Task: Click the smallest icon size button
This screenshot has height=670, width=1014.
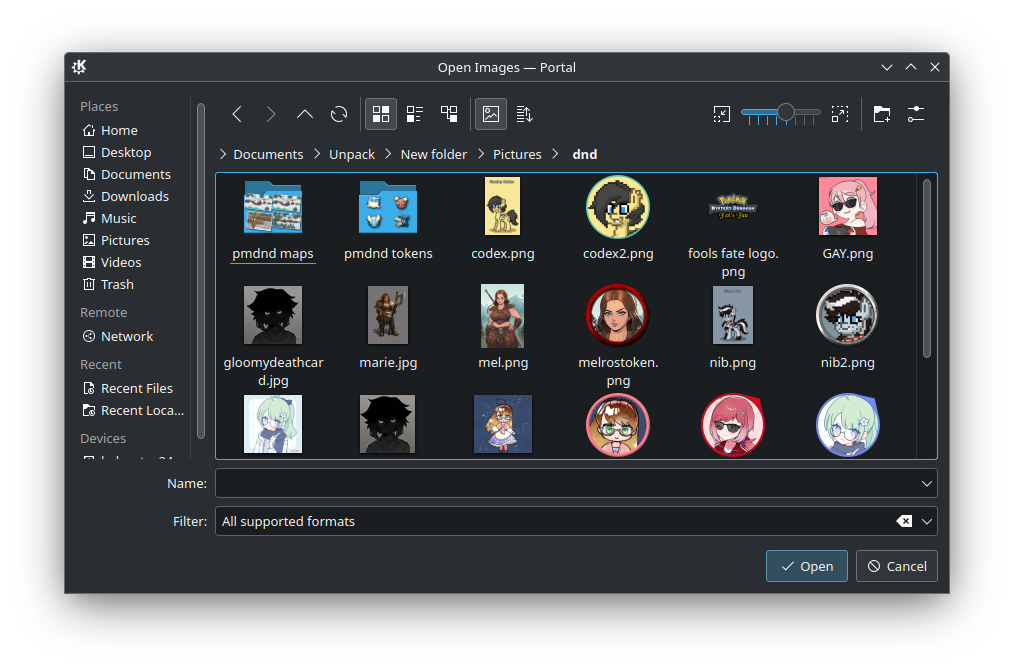Action: (x=722, y=114)
